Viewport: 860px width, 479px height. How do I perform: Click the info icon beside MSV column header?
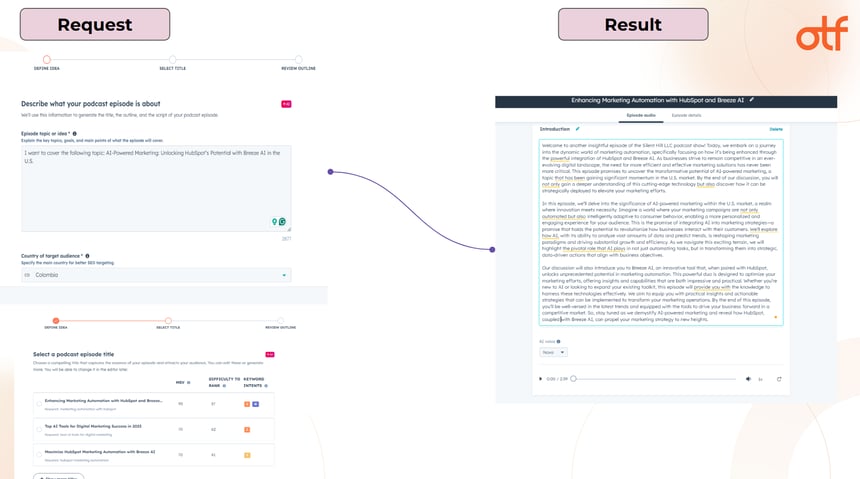point(189,382)
